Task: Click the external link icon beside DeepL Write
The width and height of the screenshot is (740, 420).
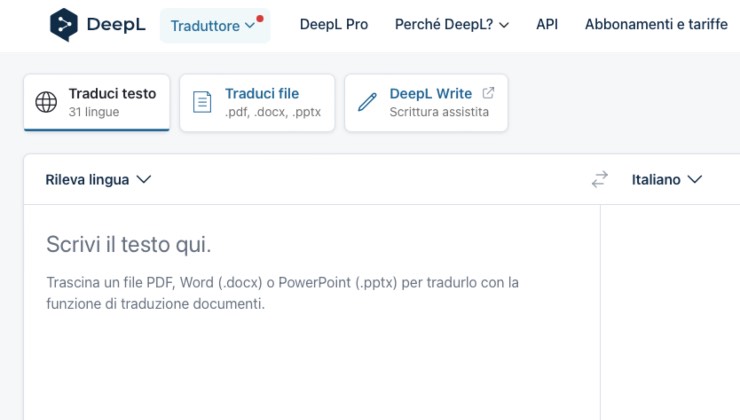Action: pos(488,93)
